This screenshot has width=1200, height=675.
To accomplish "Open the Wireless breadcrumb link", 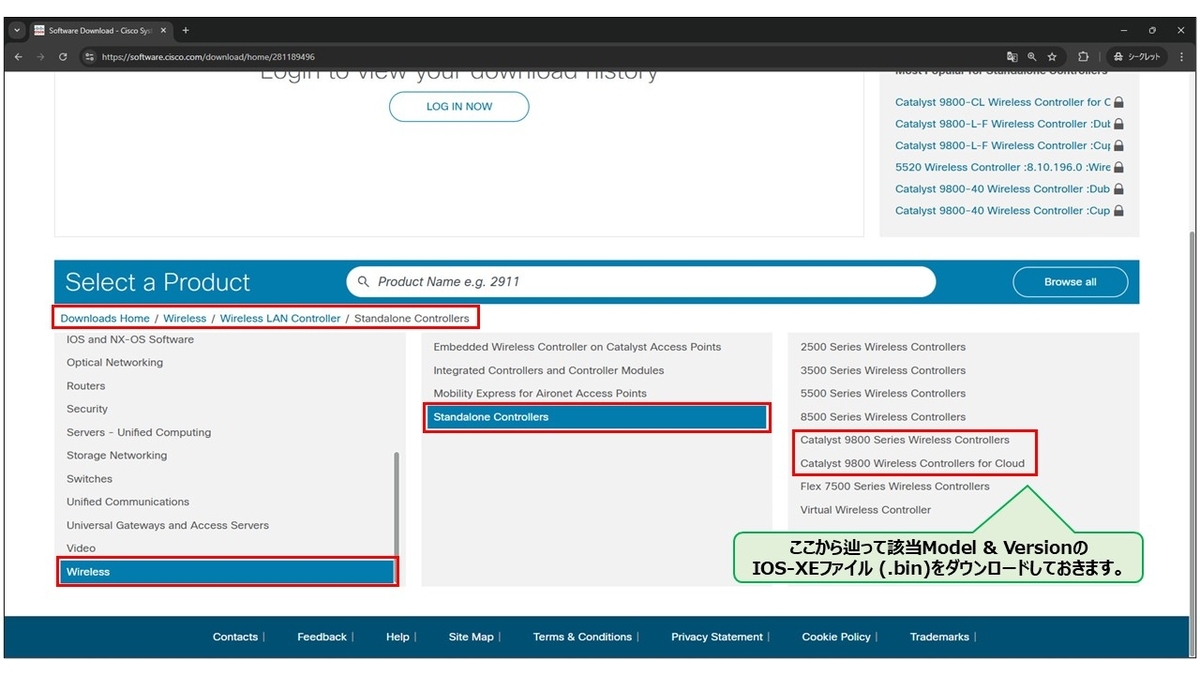I will pyautogui.click(x=185, y=318).
